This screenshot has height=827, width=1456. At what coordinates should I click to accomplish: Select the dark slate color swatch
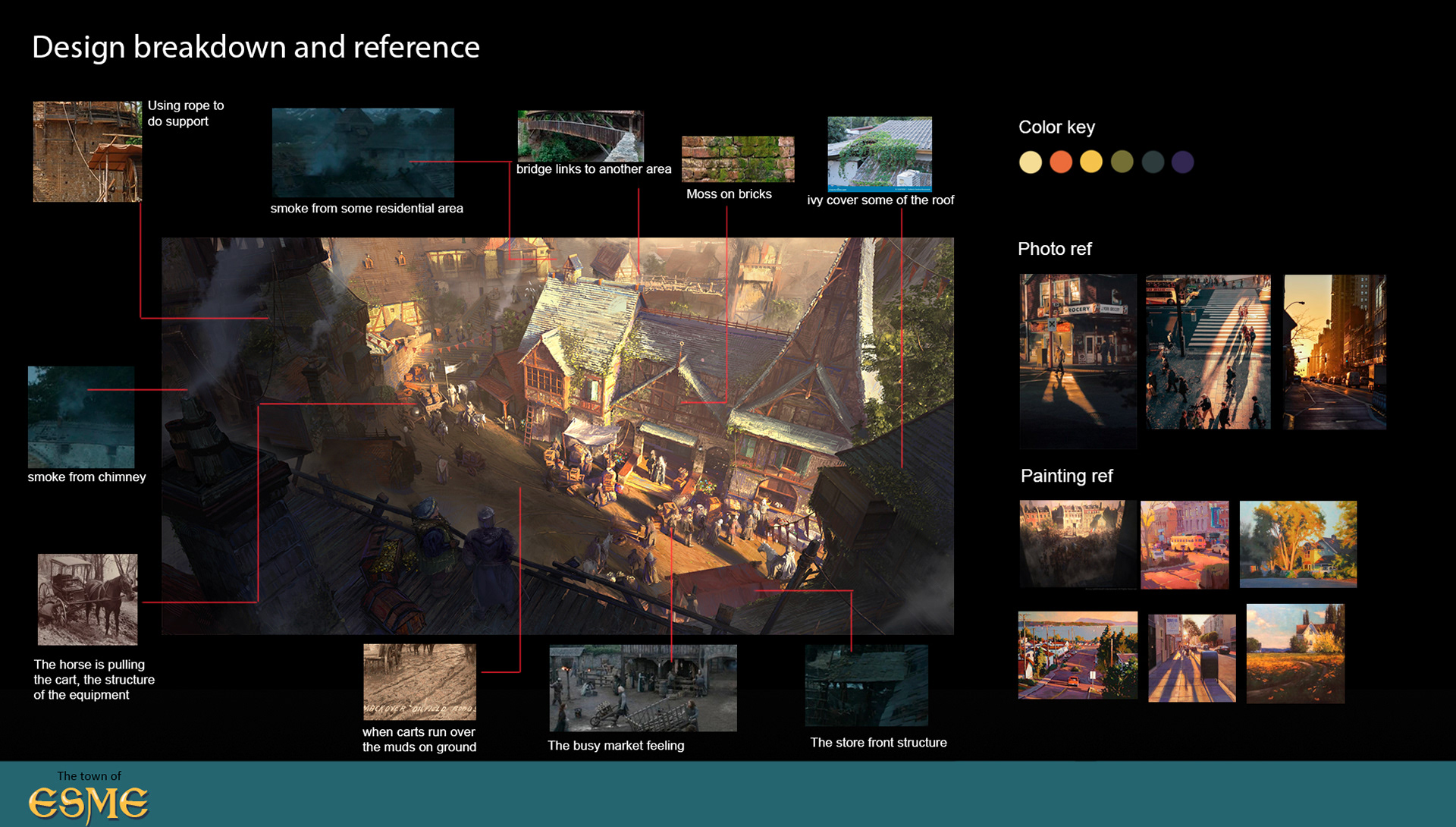(1153, 162)
